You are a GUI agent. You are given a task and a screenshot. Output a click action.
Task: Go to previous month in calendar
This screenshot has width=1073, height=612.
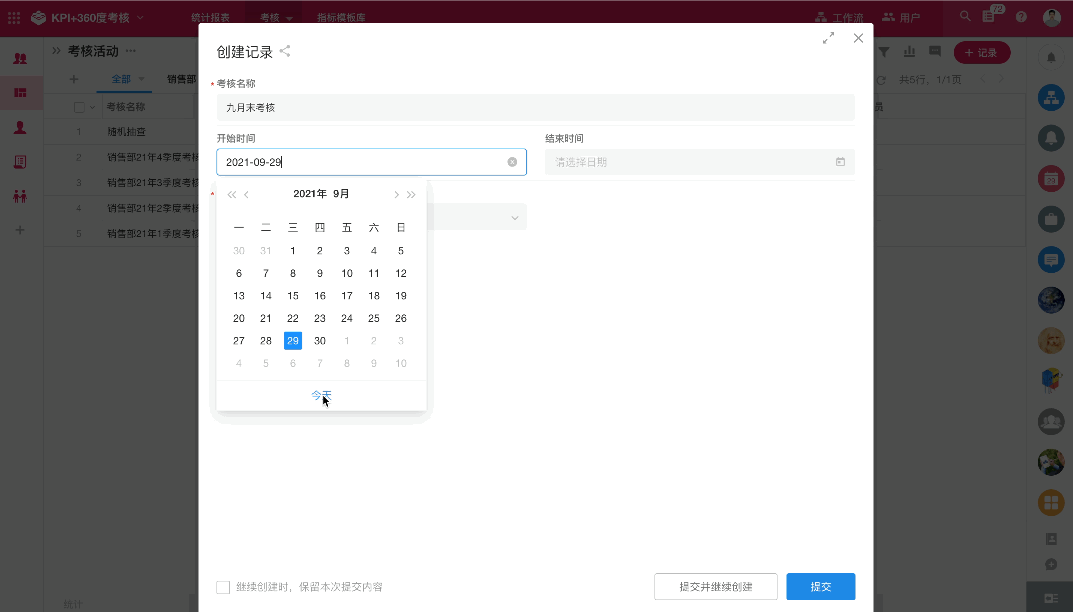pos(247,195)
